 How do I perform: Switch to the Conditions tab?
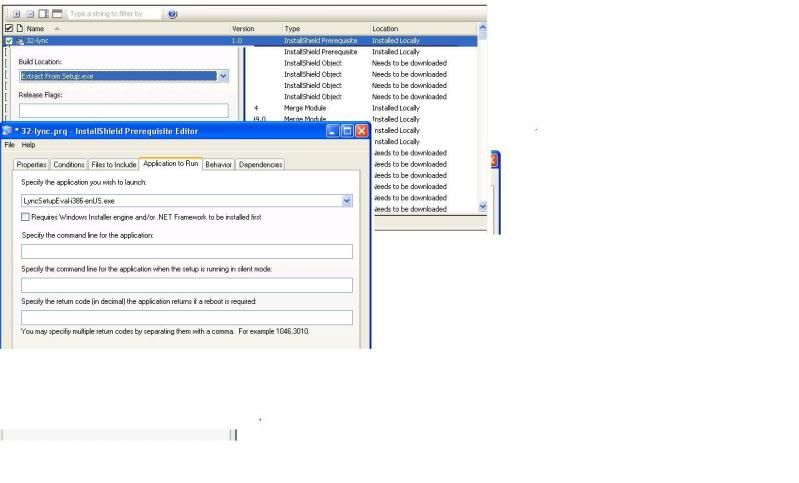[x=69, y=165]
